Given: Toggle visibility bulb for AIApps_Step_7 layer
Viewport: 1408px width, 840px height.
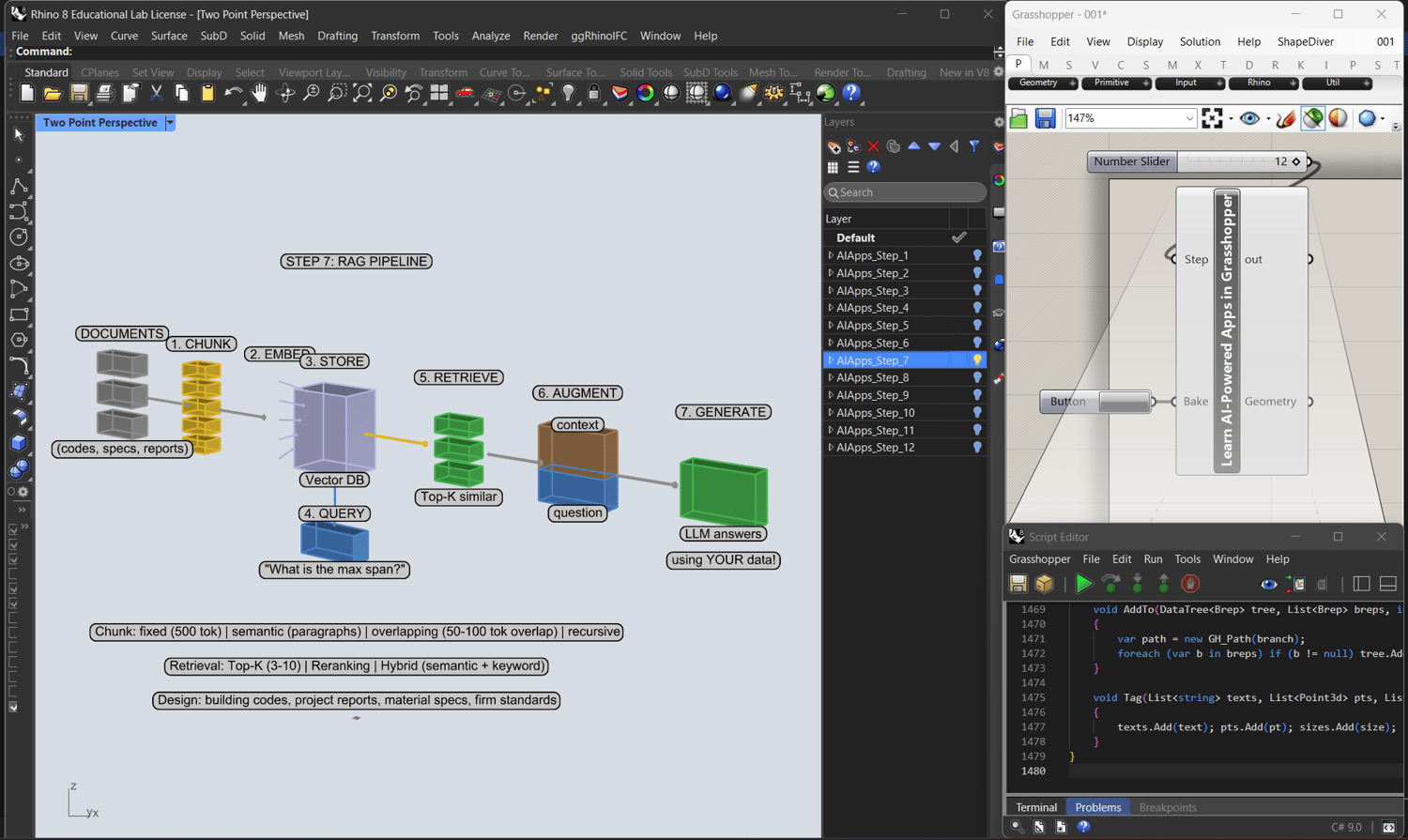Looking at the screenshot, I should coord(977,360).
